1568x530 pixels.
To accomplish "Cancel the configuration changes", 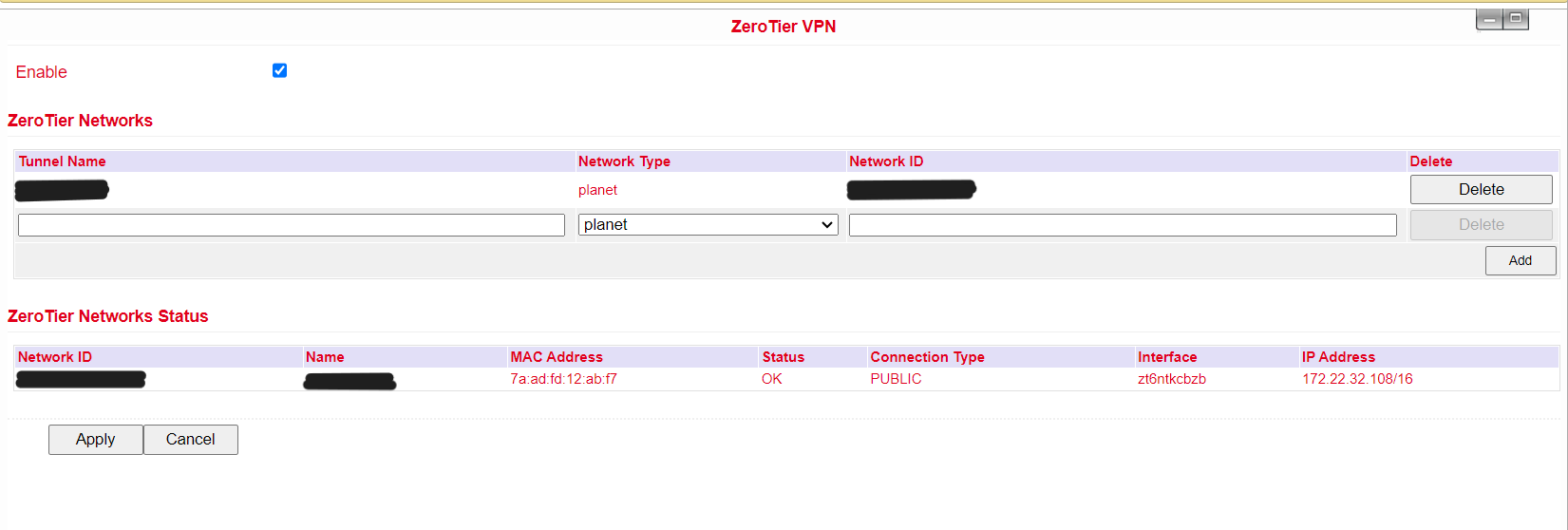I will pyautogui.click(x=191, y=440).
